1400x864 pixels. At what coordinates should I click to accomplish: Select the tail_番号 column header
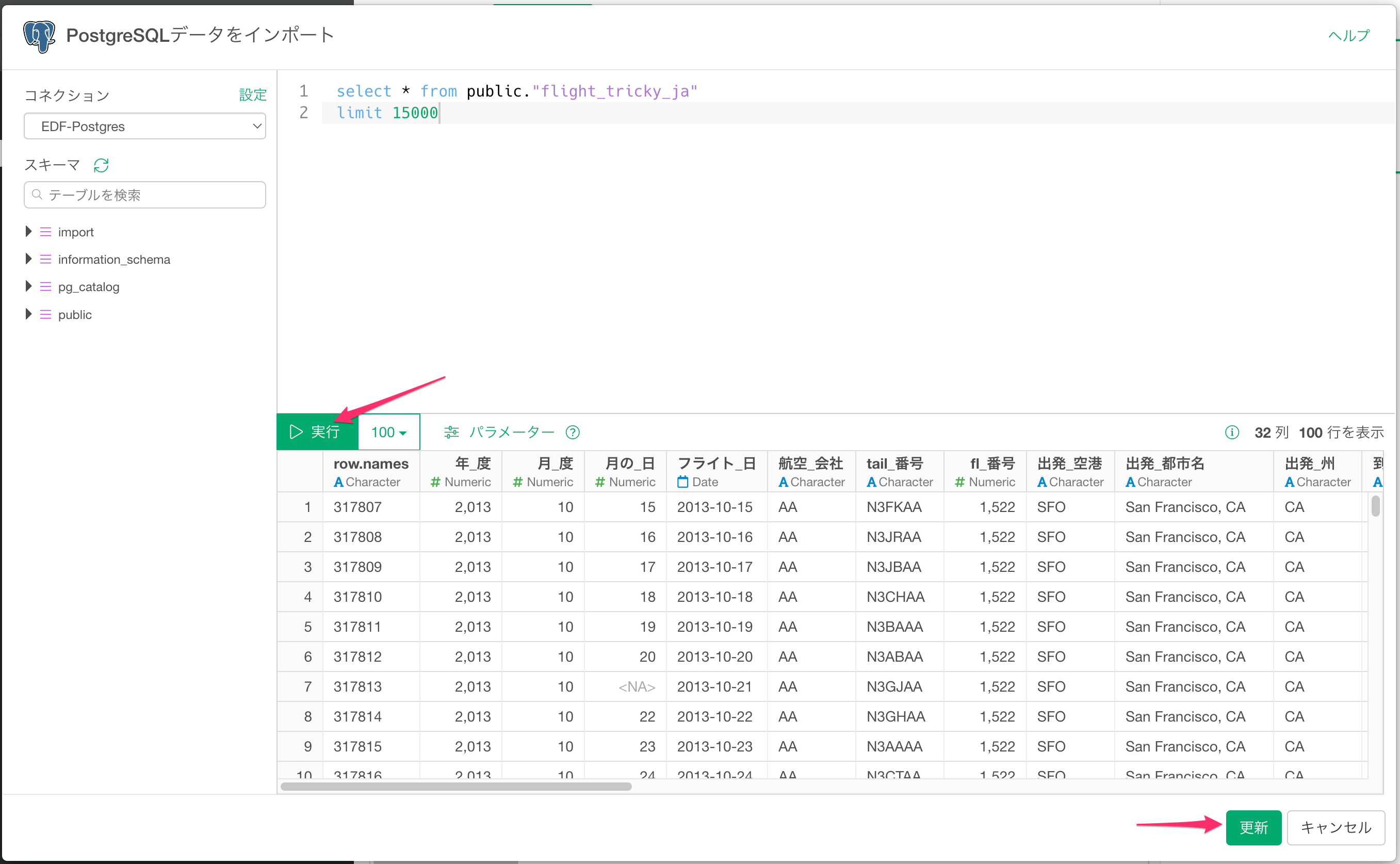point(900,471)
